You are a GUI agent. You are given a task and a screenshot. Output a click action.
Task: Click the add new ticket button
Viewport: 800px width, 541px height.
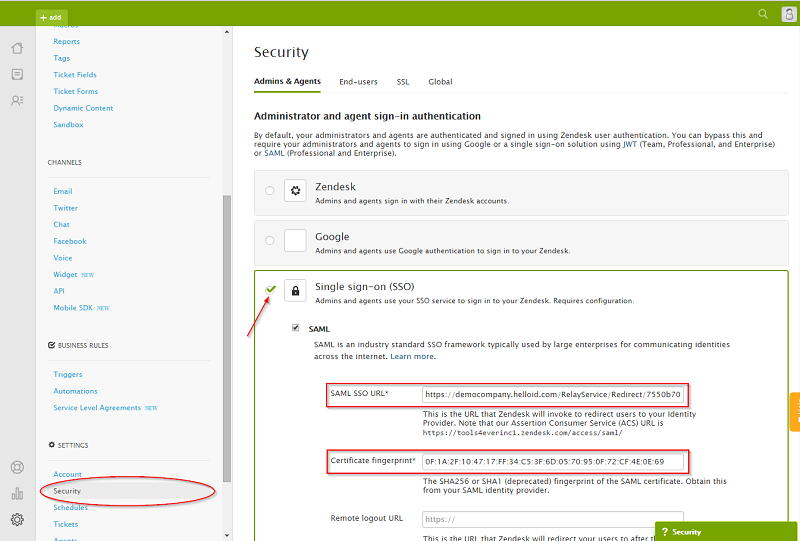52,17
